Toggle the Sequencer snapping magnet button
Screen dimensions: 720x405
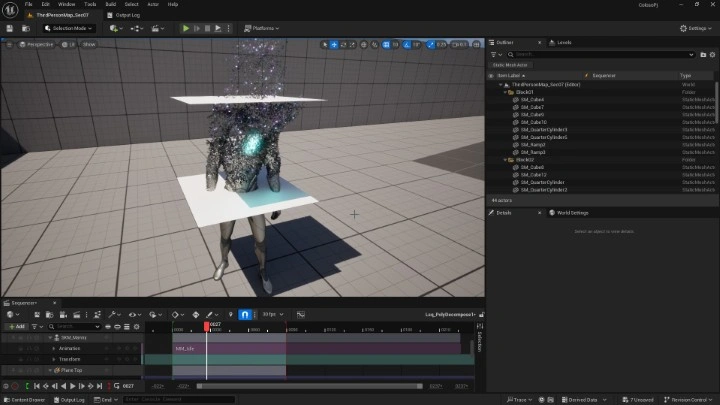[244, 314]
